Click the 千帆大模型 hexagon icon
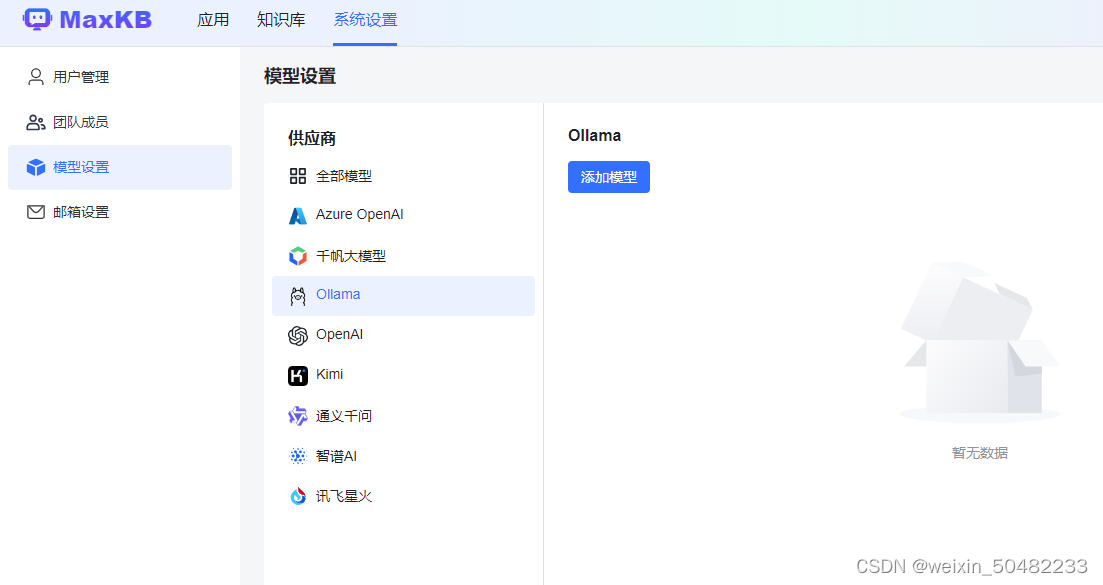 298,256
